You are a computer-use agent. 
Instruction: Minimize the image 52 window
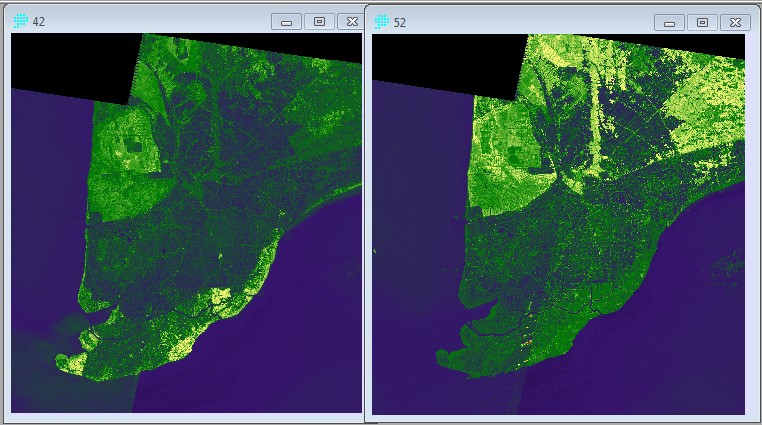(x=669, y=22)
